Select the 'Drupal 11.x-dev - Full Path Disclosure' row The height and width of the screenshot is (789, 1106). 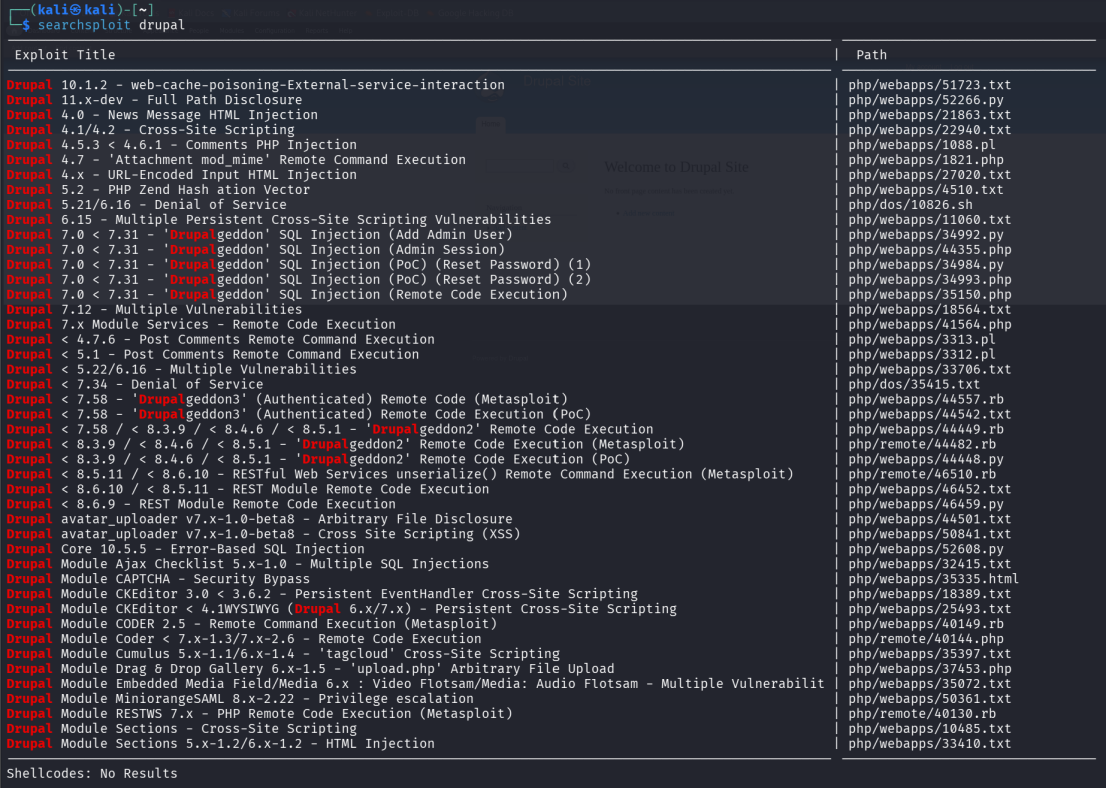click(x=154, y=100)
